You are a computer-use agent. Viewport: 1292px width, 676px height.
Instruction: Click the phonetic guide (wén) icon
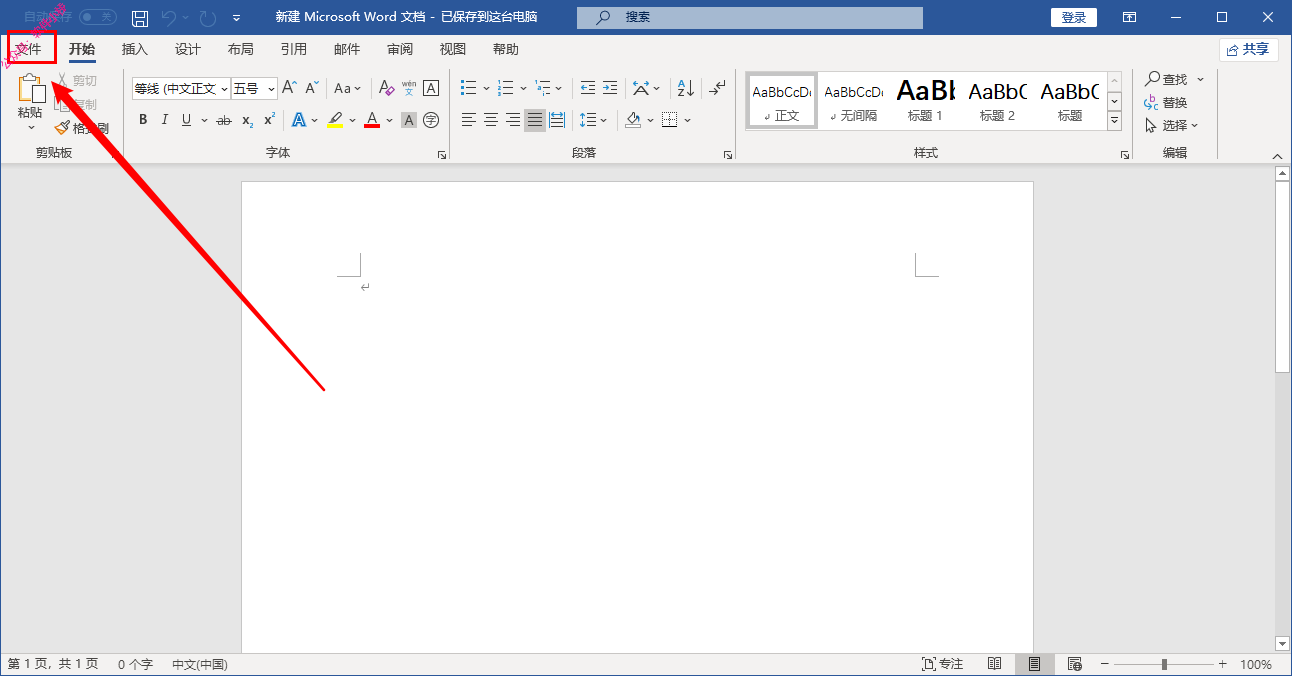[409, 88]
